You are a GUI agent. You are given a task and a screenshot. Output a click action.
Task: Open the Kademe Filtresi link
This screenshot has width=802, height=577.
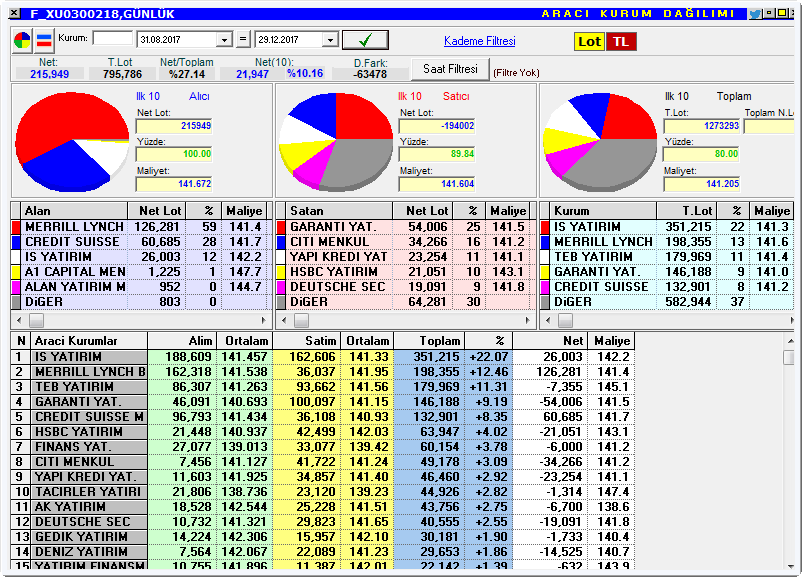tap(480, 41)
